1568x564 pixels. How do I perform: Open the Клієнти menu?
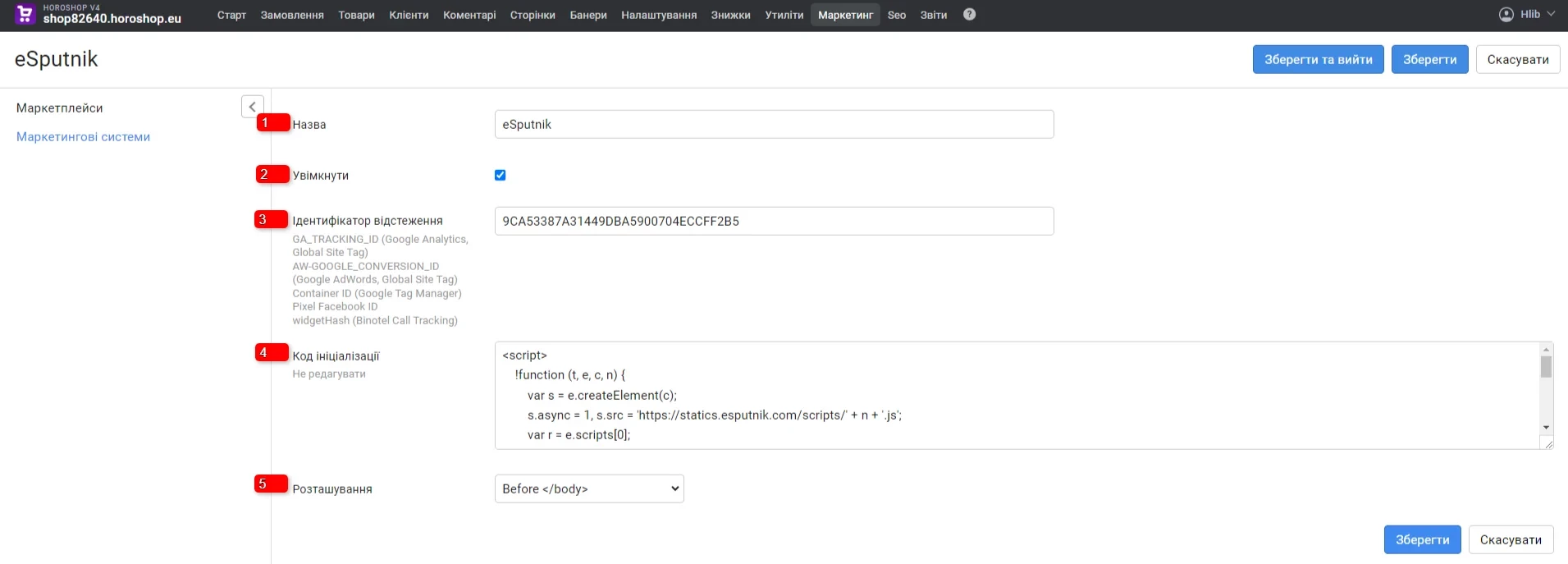coord(409,16)
